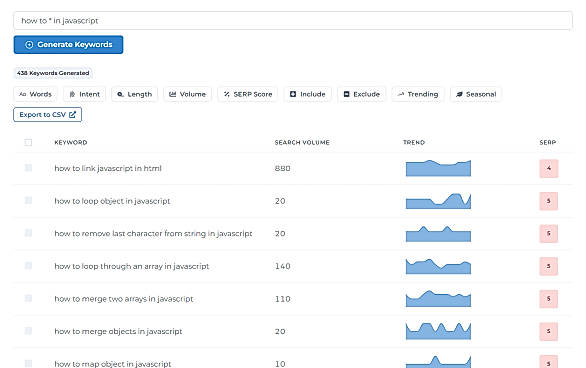Check the 'how to merge objects in javascript' row
Screen dimensions: 586x368
click(x=28, y=331)
